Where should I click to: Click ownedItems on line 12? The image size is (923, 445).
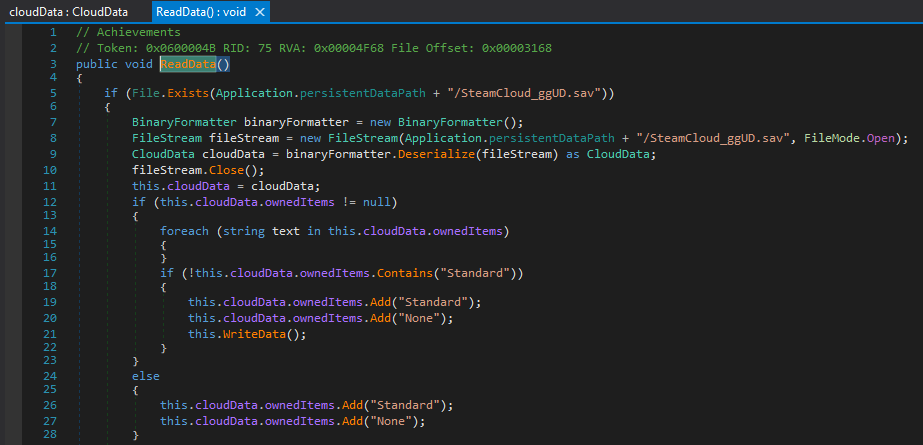pos(300,202)
